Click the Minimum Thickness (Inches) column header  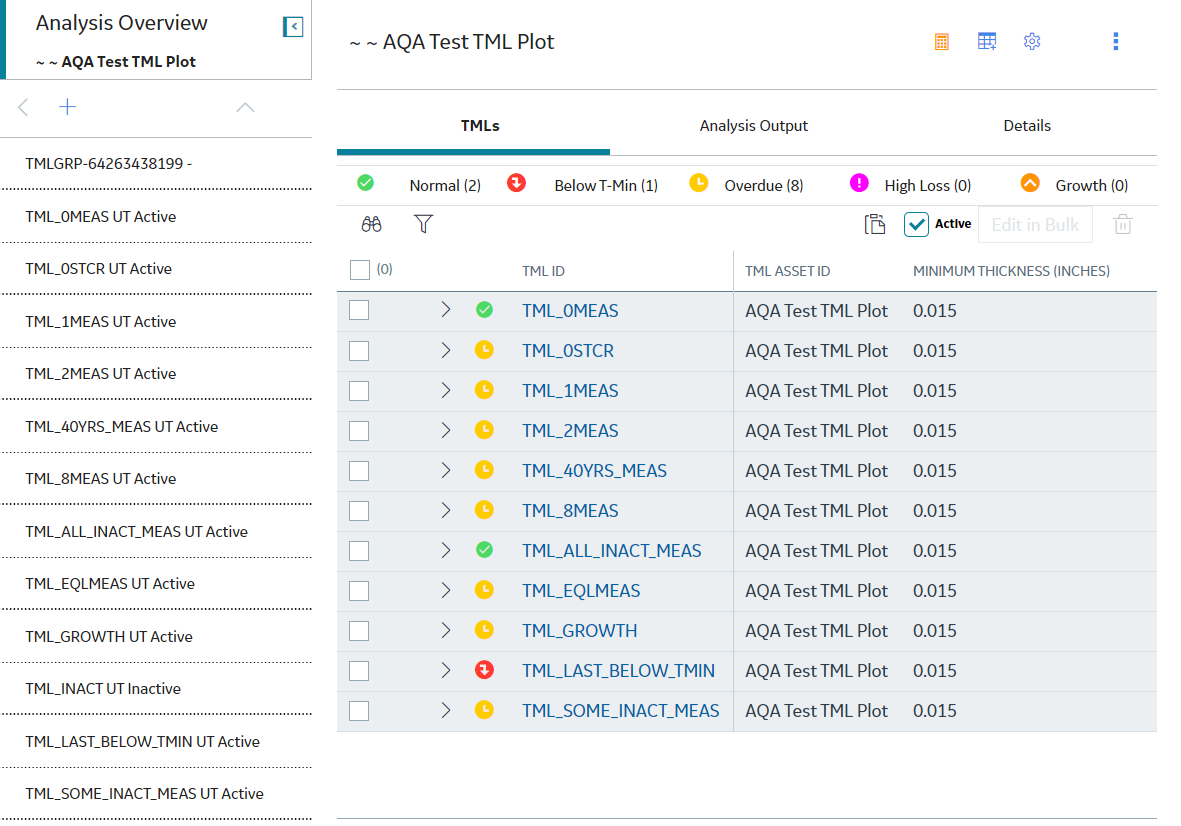tap(1012, 271)
